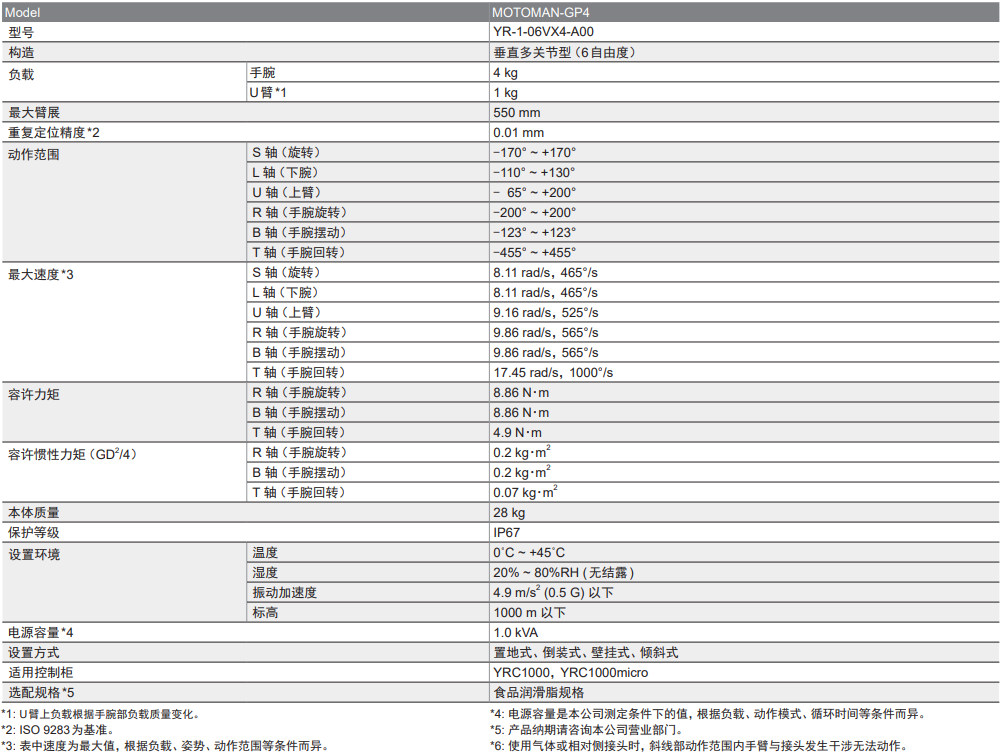The height and width of the screenshot is (753, 1003).
Task: Select the 手腕 payload value 4 kg
Action: (505, 73)
